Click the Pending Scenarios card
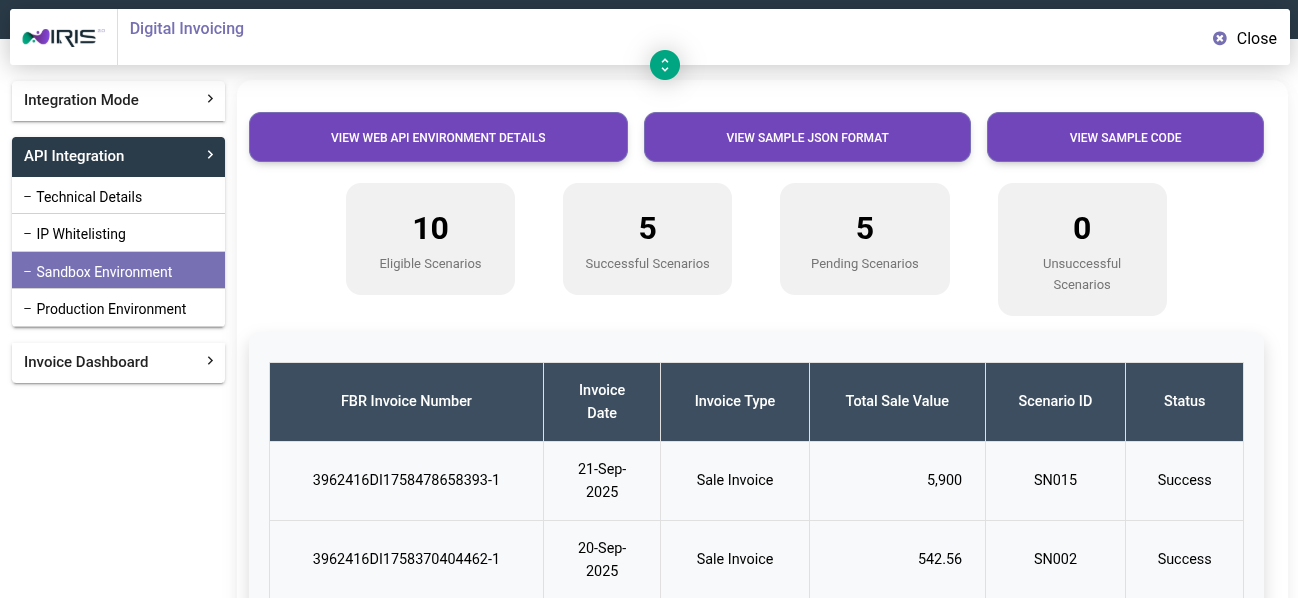Image resolution: width=1298 pixels, height=598 pixels. 865,239
